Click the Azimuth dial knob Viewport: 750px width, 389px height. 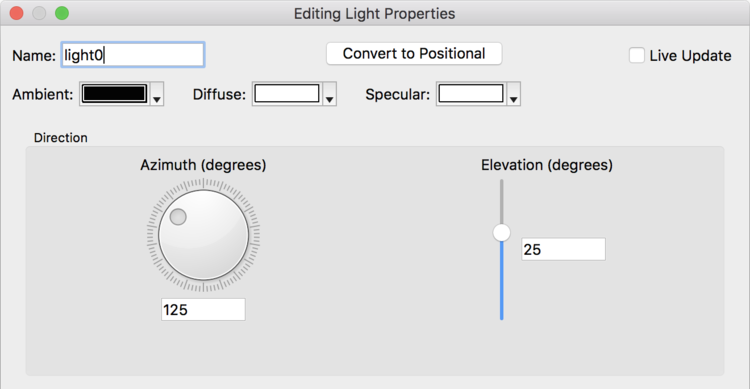point(203,235)
